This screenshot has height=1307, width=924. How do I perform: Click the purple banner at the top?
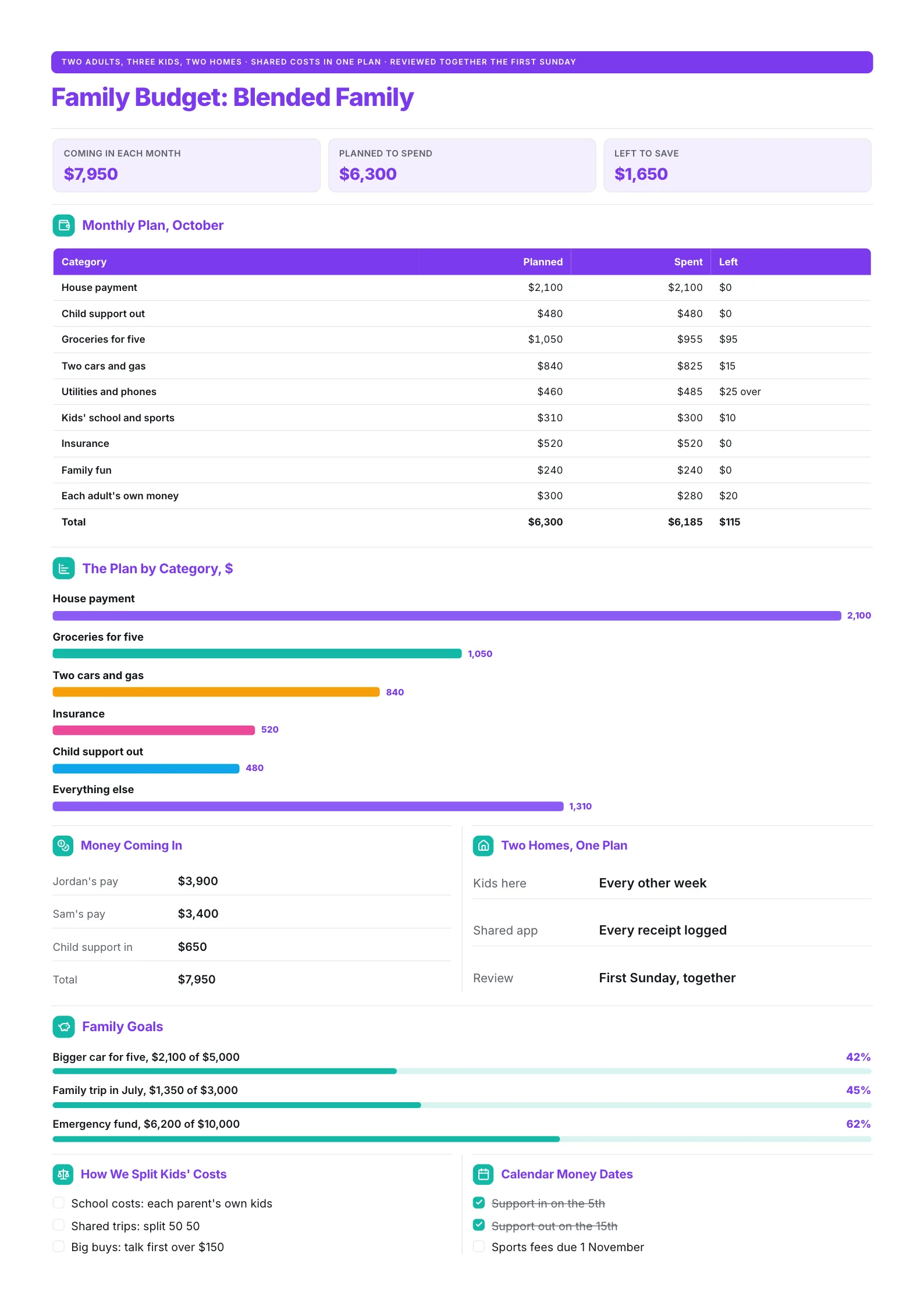click(462, 62)
